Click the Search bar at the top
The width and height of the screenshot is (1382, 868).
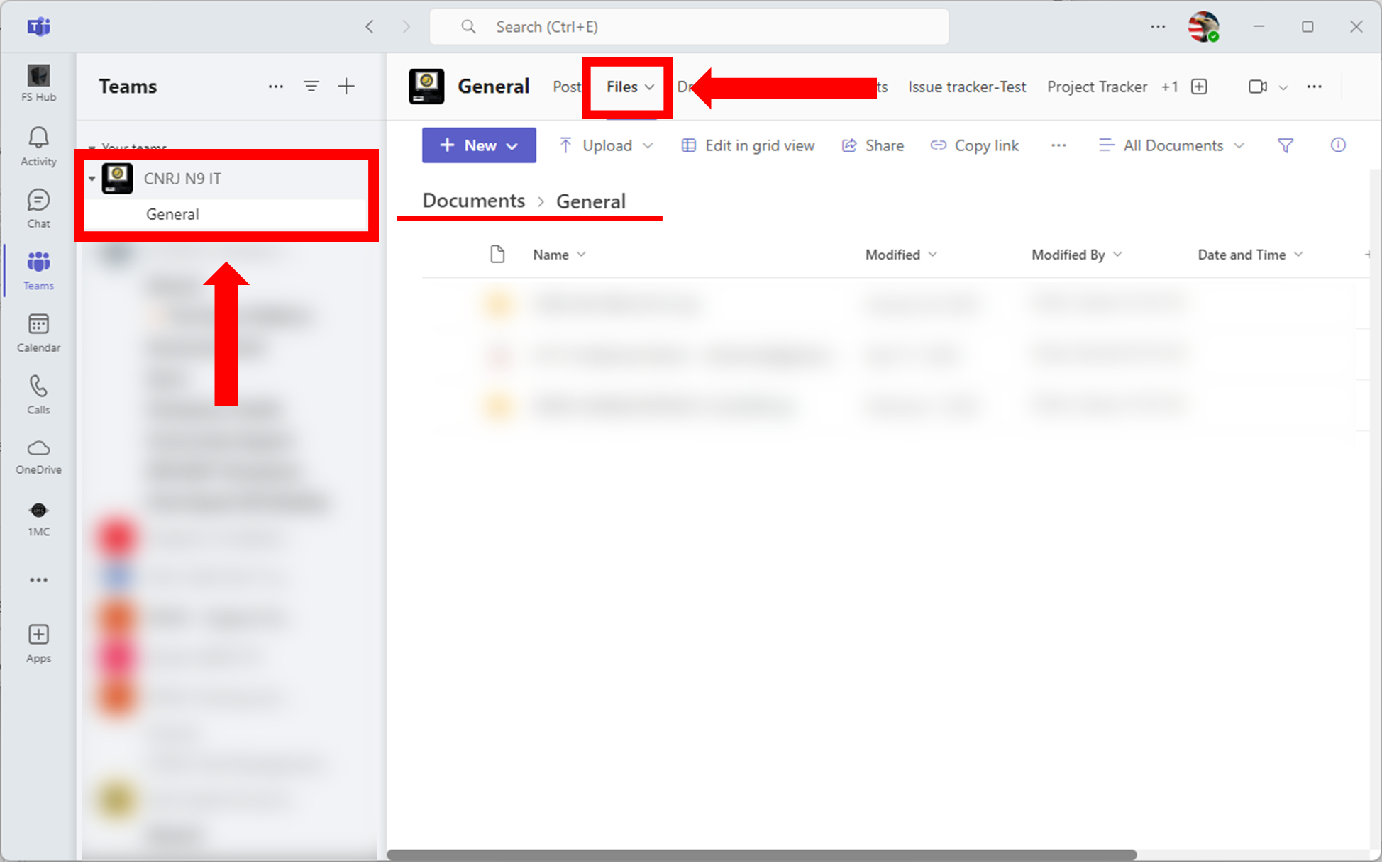coord(688,26)
